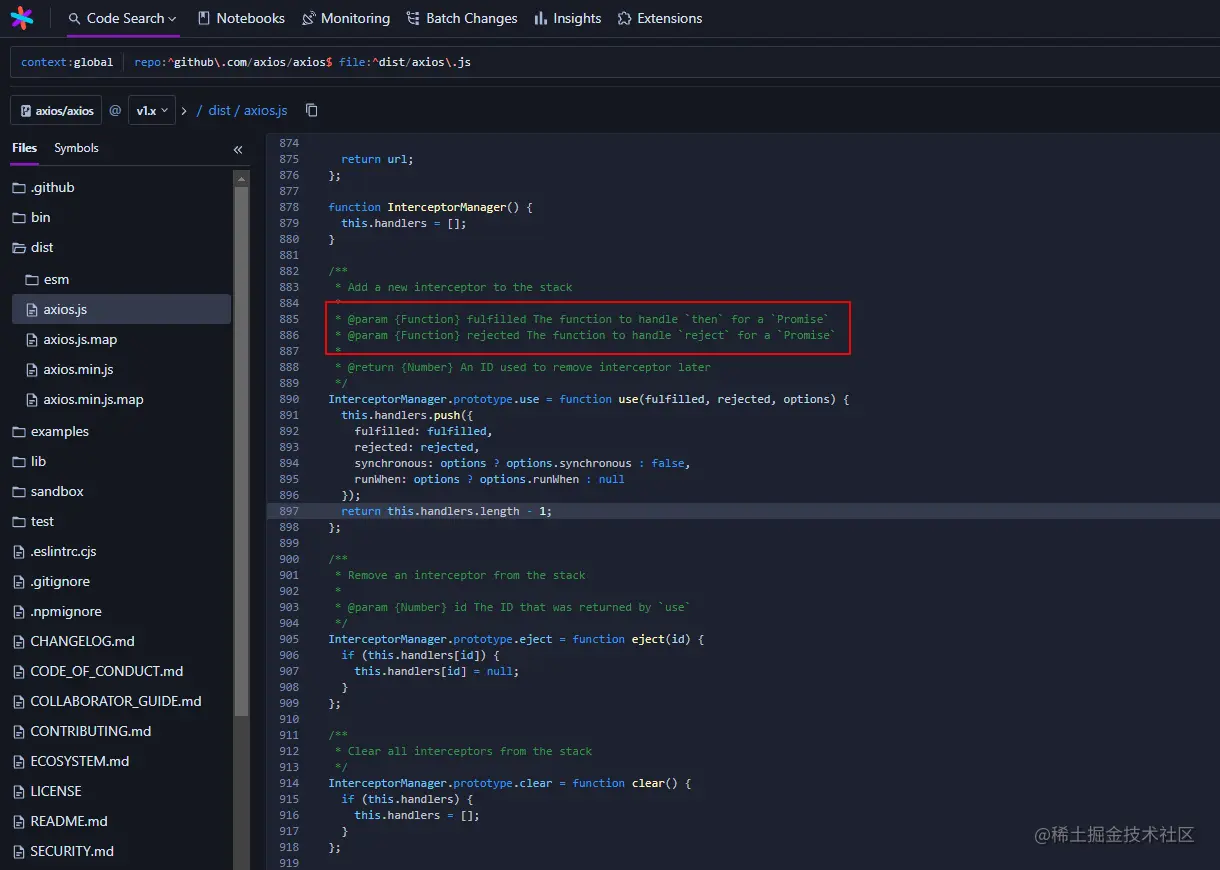The image size is (1220, 870).
Task: Copy the file path to clipboard
Action: tap(312, 110)
